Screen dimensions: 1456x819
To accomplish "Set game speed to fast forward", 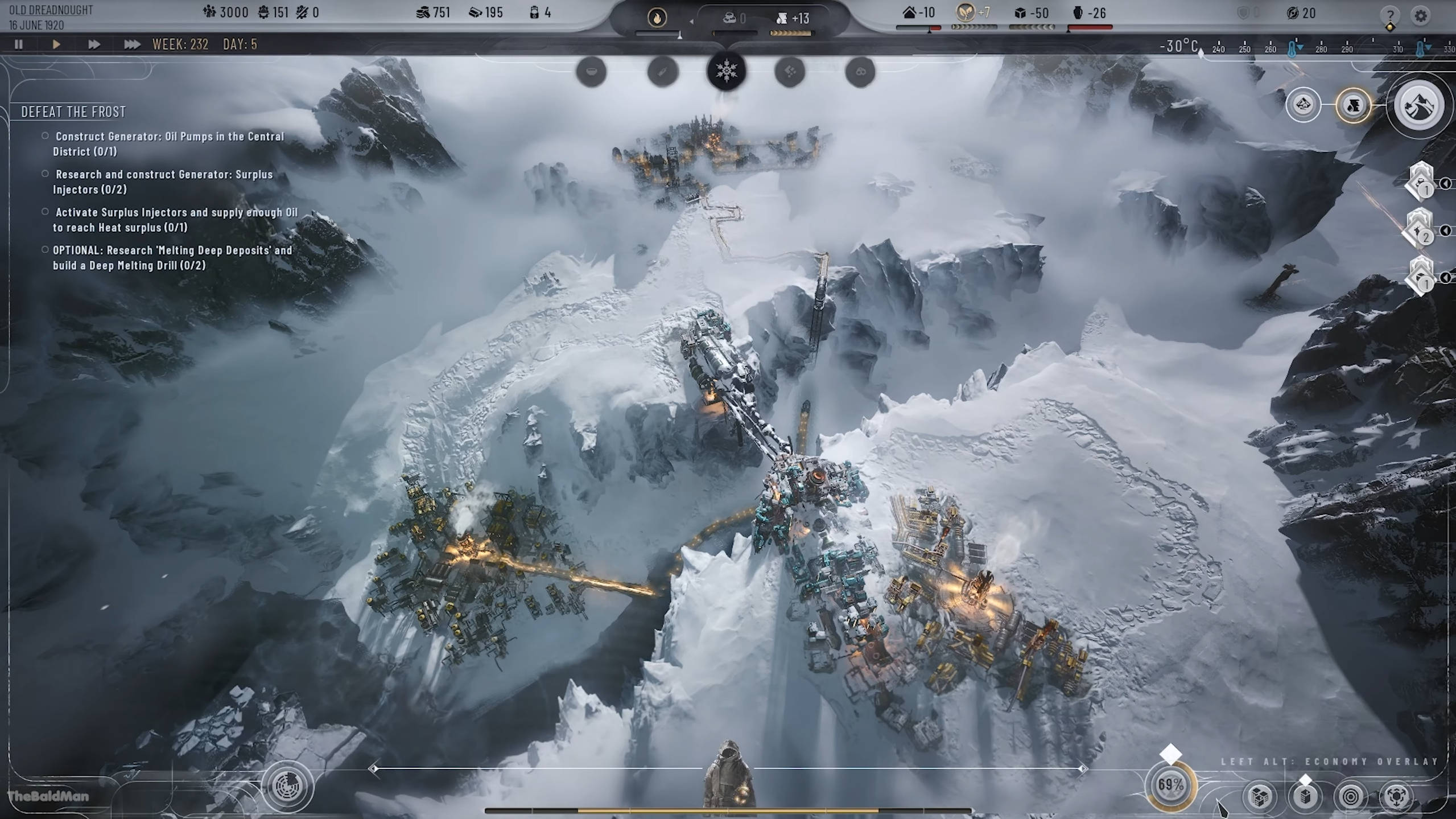I will [x=94, y=44].
